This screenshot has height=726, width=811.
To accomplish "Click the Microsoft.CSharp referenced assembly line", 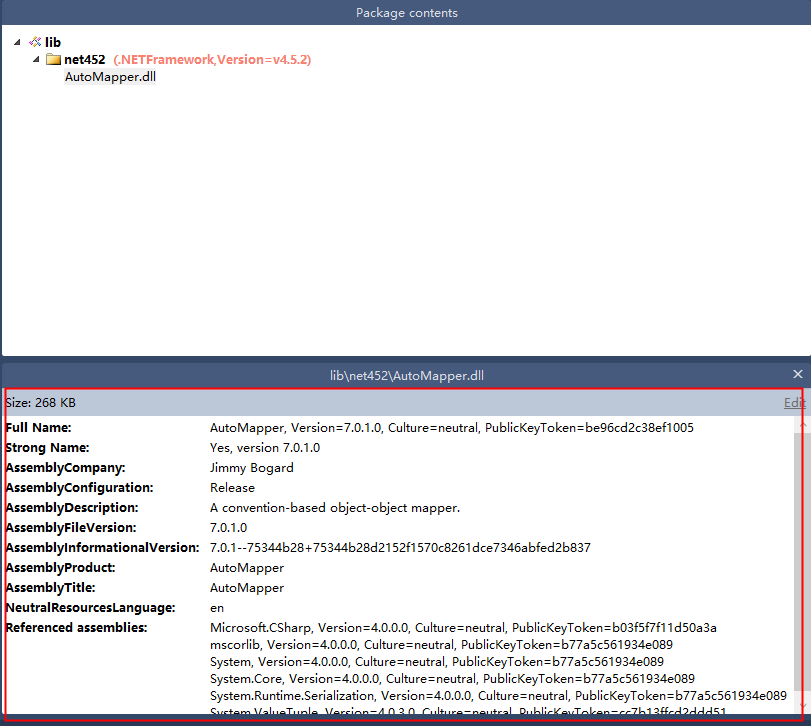I will pyautogui.click(x=463, y=628).
